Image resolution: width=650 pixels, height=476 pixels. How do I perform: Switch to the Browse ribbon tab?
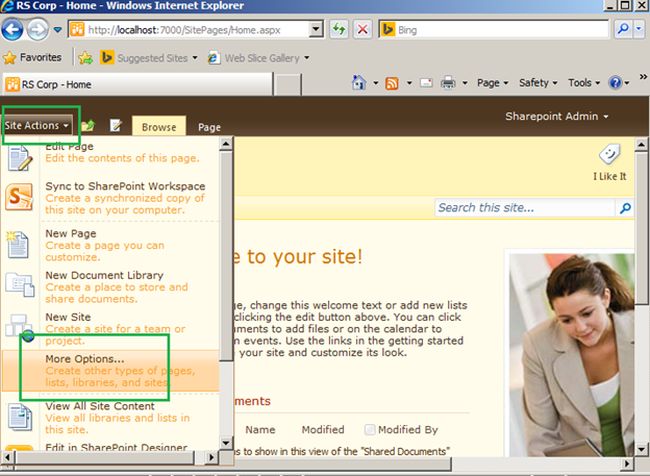pyautogui.click(x=159, y=127)
